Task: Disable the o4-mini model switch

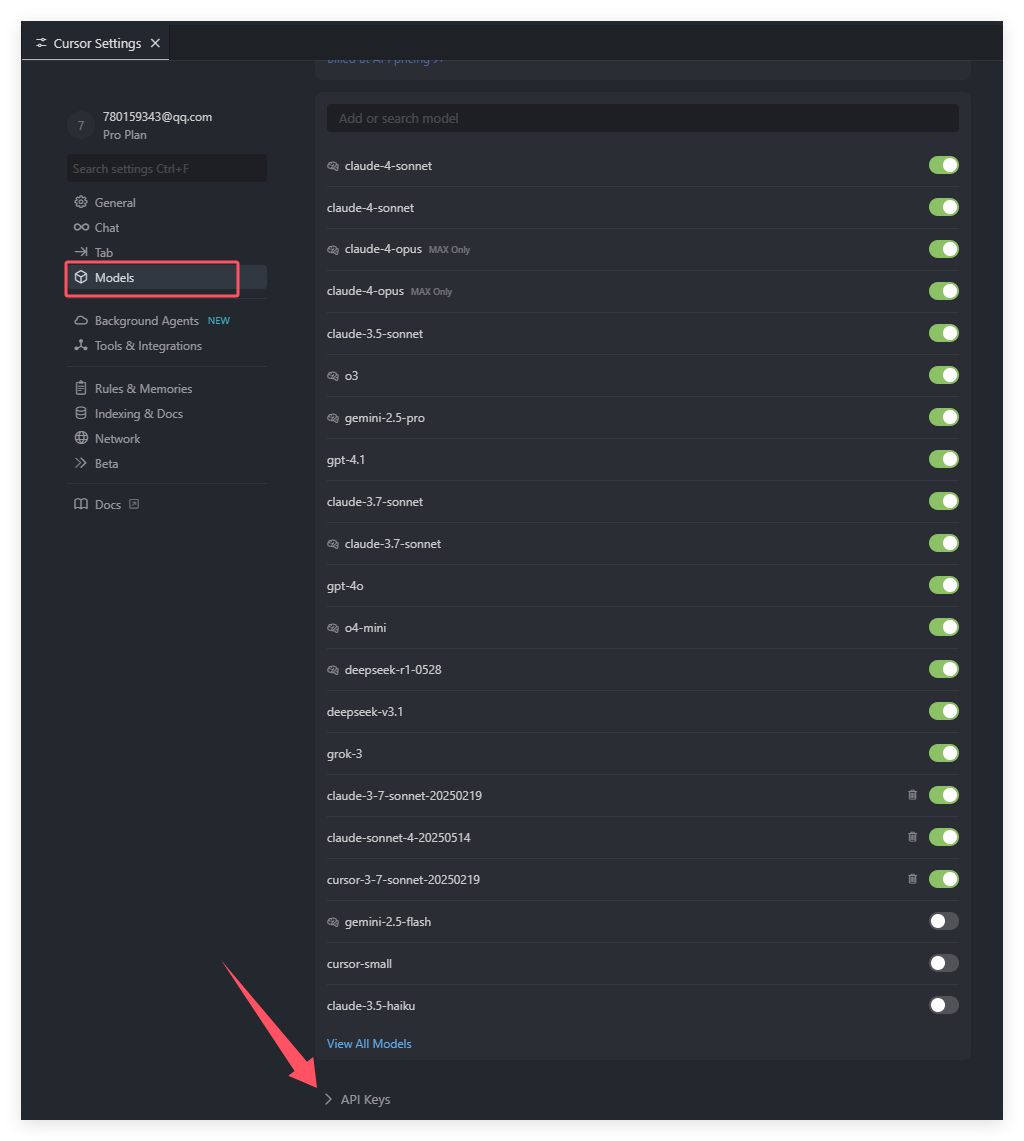Action: pyautogui.click(x=943, y=627)
